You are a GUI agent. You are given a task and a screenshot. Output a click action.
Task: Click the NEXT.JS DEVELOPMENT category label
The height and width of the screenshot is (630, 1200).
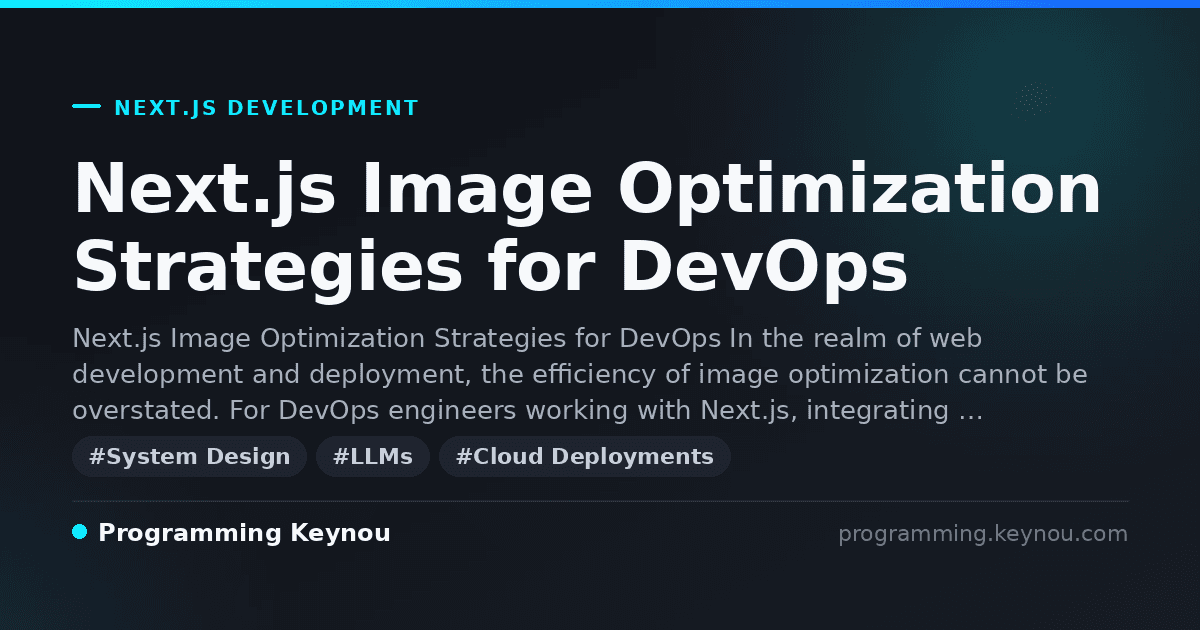click(266, 108)
